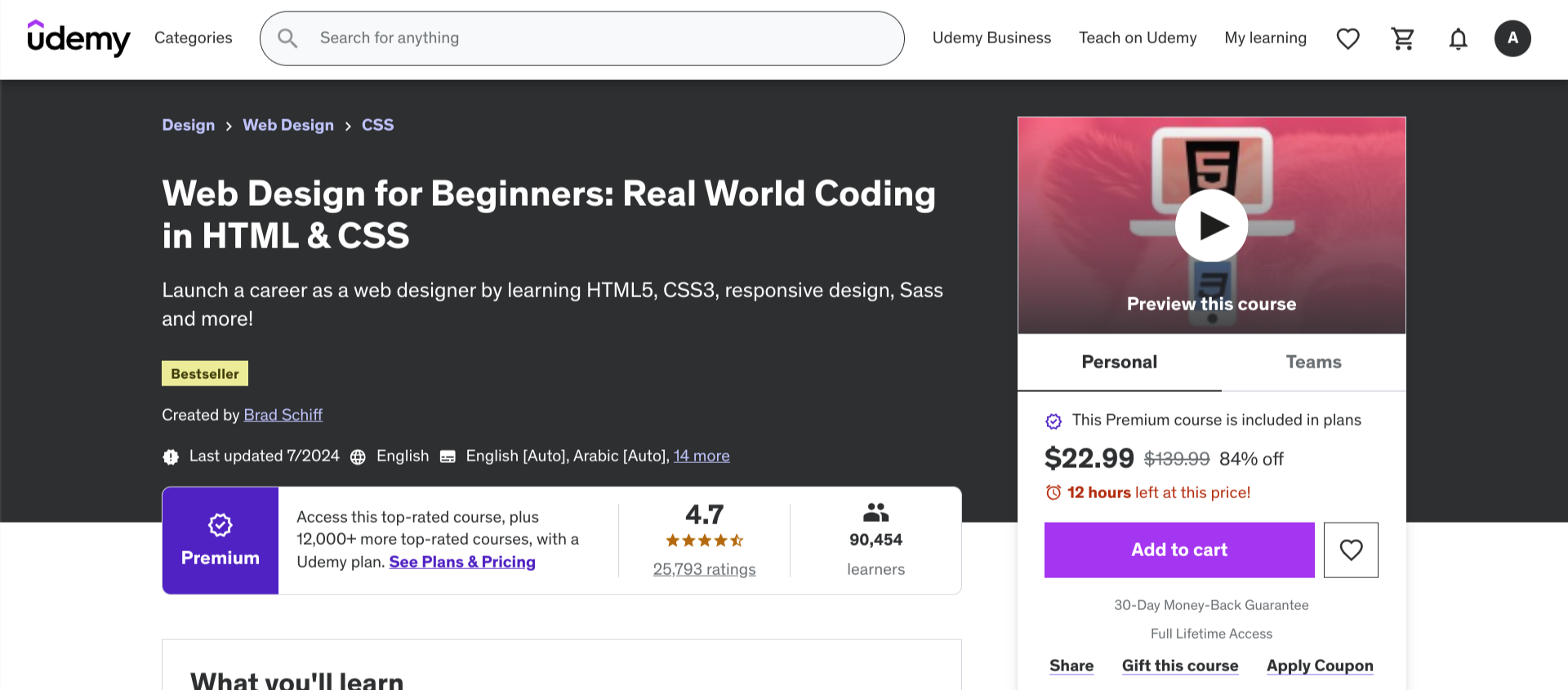Screen dimensions: 1568x690
Task: Open the wishlist heart icon in header
Action: 1347,38
